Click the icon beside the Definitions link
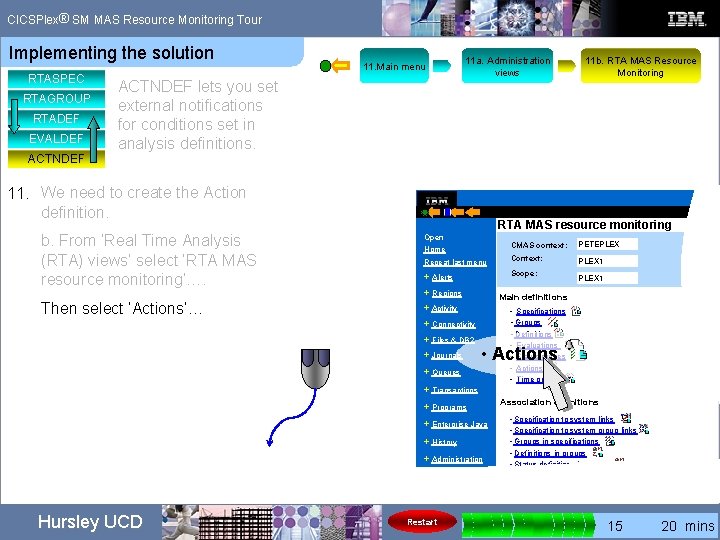 (559, 333)
